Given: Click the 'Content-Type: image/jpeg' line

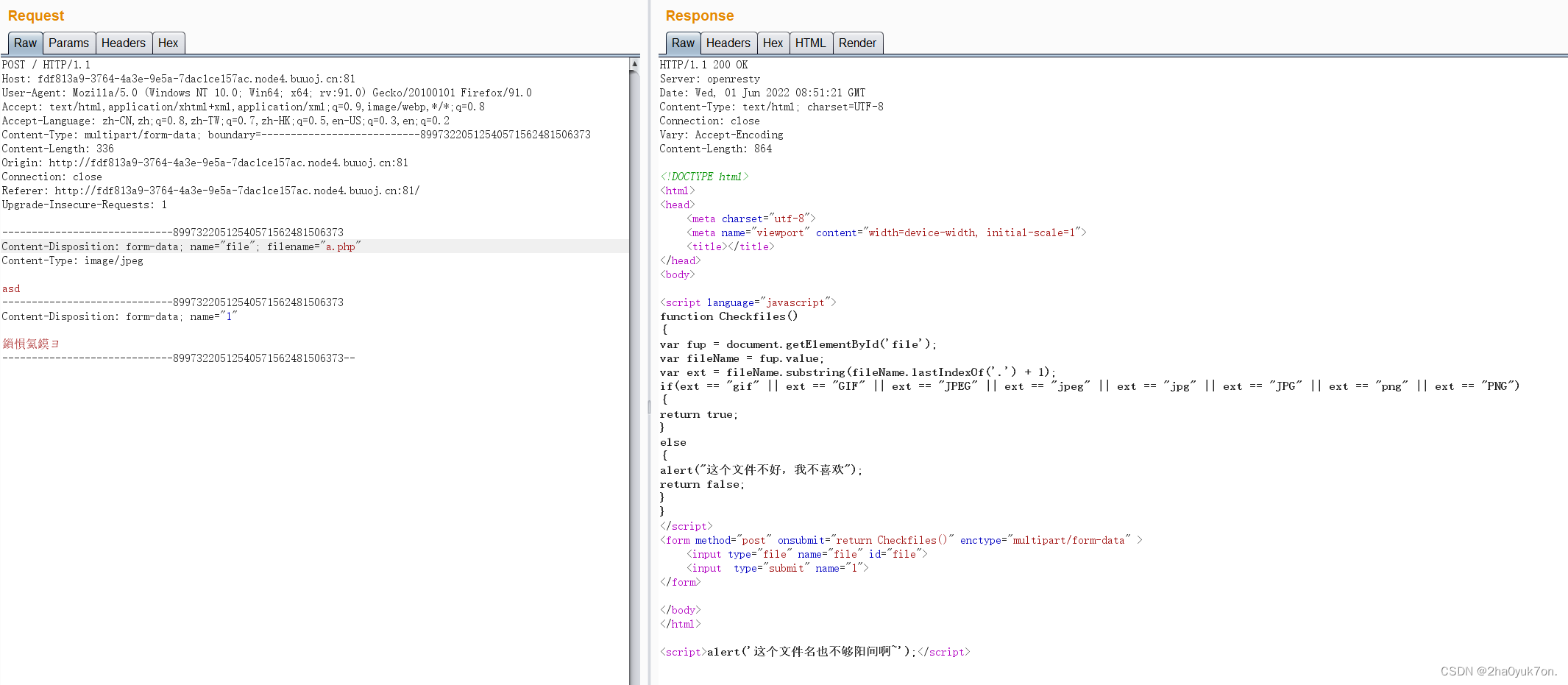Looking at the screenshot, I should [x=73, y=260].
